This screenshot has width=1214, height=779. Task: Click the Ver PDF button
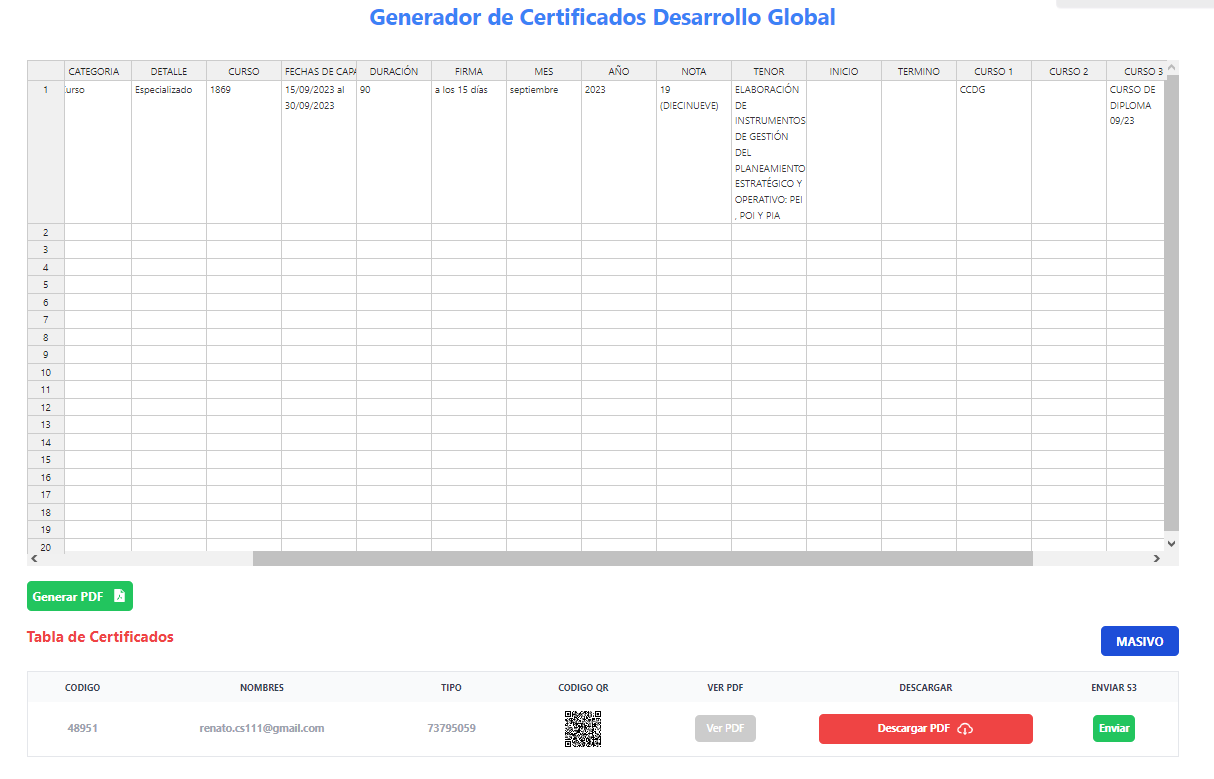(725, 728)
